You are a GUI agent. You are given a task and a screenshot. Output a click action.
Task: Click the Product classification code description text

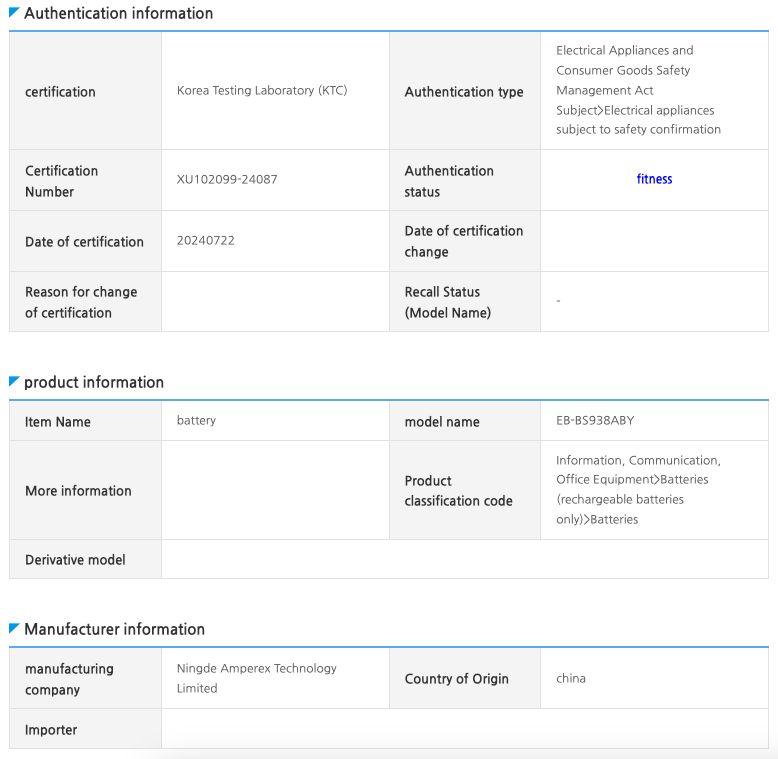coord(638,490)
